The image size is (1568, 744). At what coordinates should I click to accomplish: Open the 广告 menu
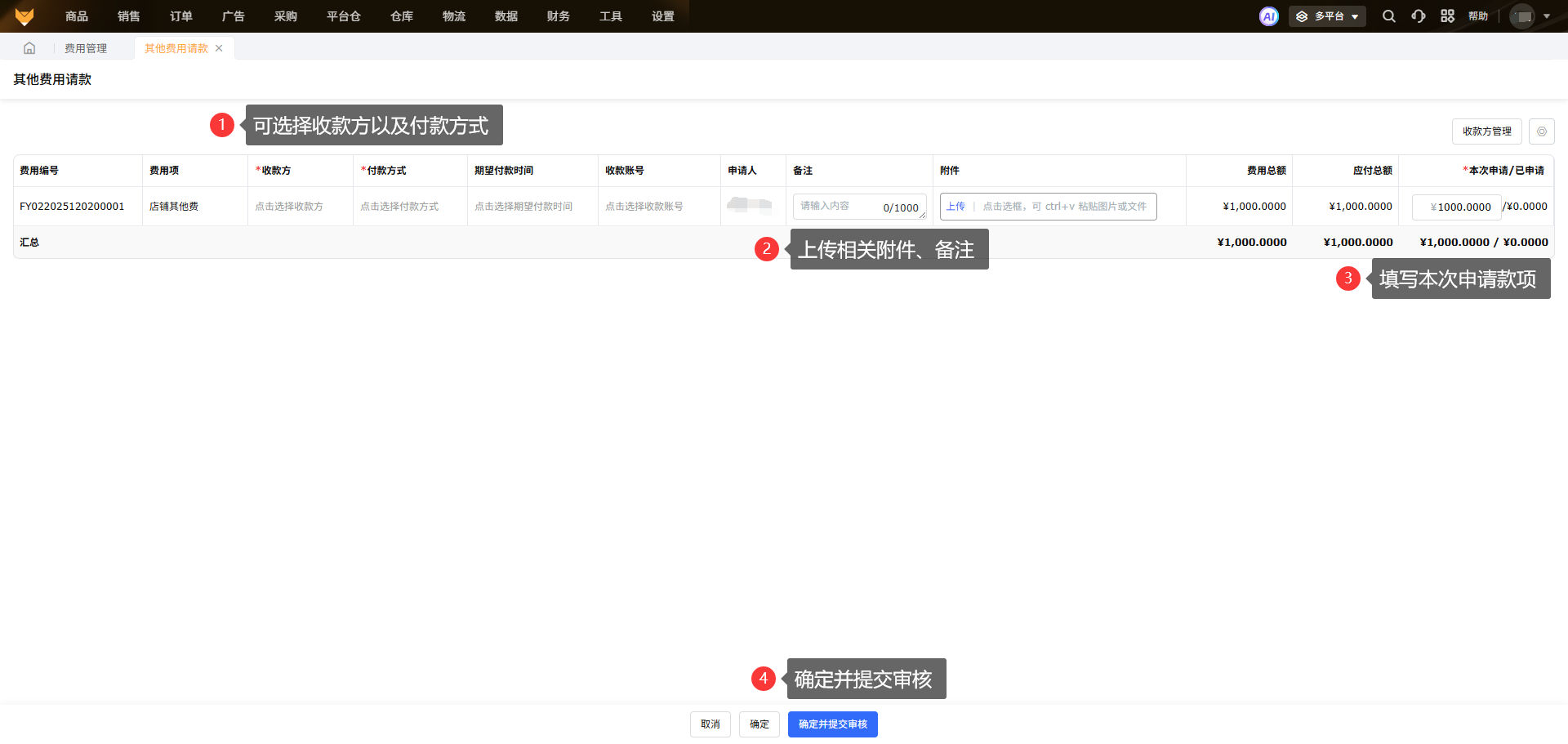234,16
